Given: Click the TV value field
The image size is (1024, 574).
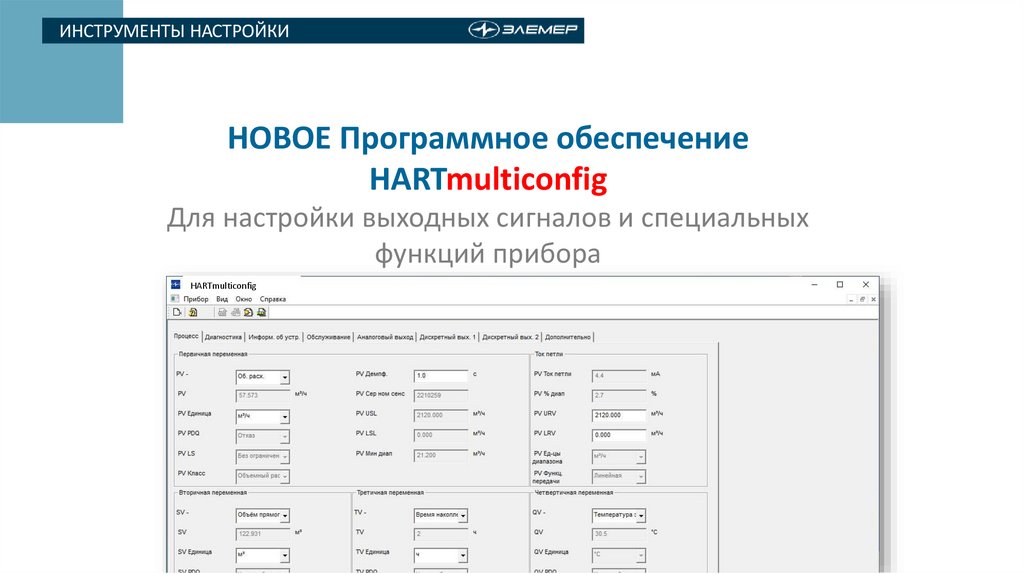Looking at the screenshot, I should [x=441, y=534].
